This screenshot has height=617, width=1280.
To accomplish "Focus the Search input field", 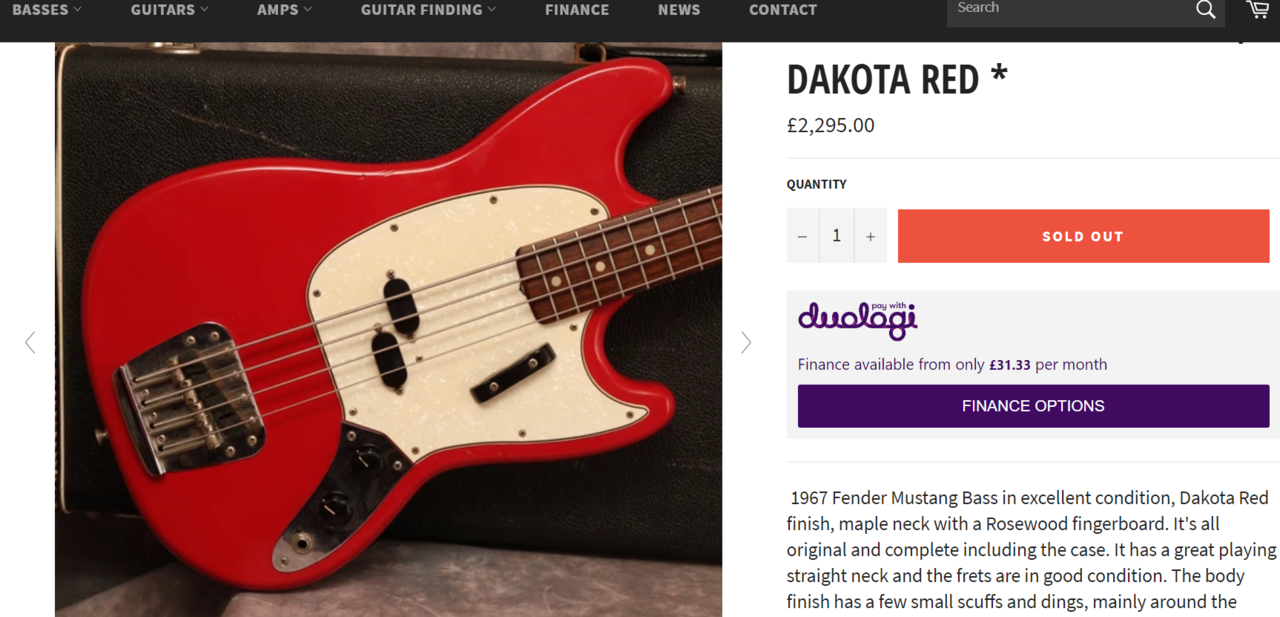I will point(1068,10).
